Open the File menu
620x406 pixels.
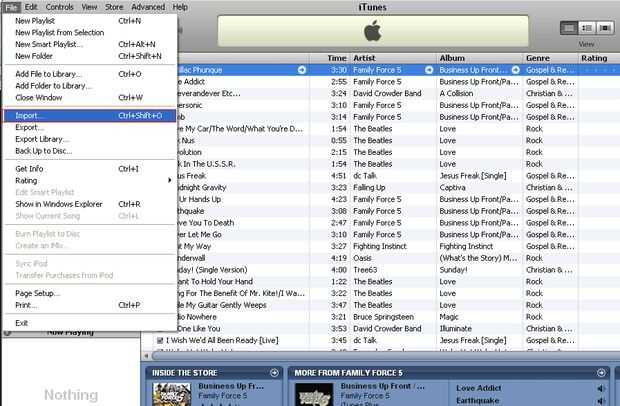[11, 7]
